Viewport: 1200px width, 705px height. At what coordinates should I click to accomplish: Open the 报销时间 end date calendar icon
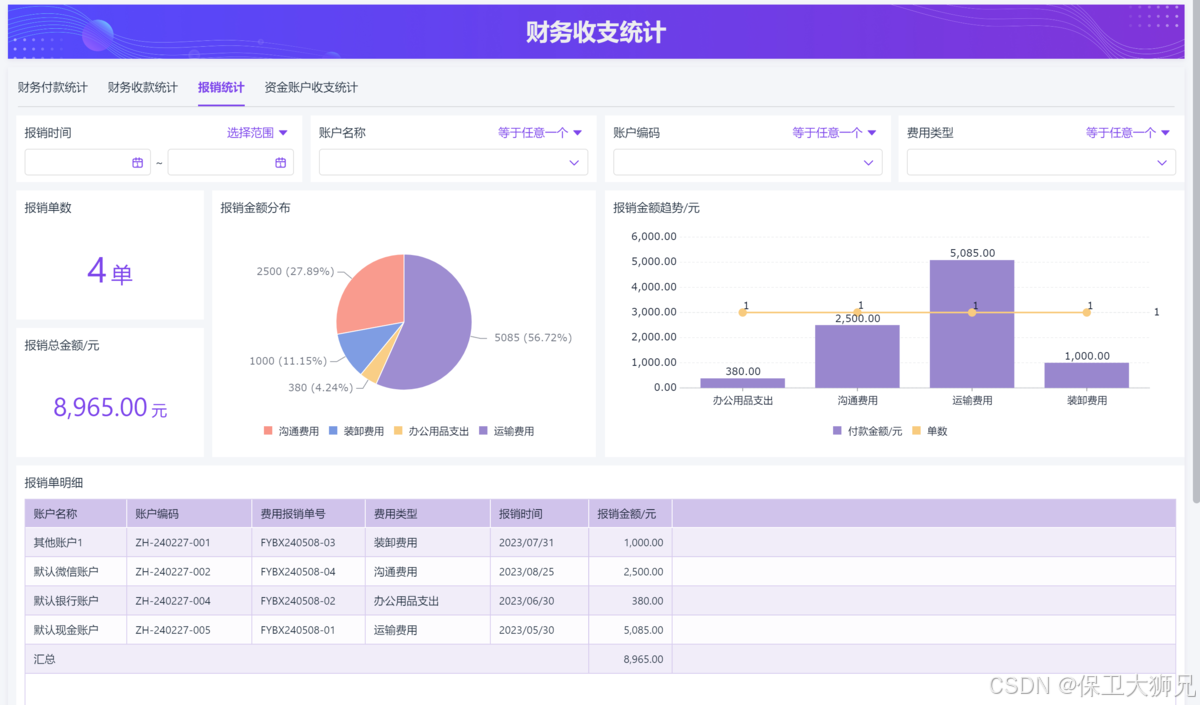click(x=281, y=162)
